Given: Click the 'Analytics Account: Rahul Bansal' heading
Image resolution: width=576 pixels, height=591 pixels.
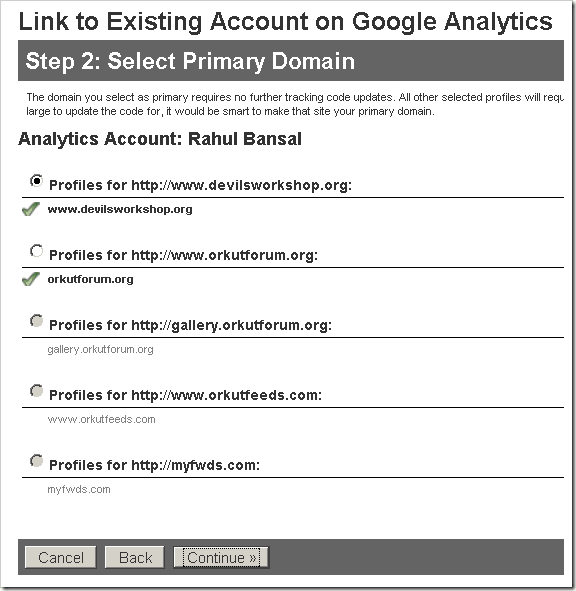Looking at the screenshot, I should [x=160, y=139].
